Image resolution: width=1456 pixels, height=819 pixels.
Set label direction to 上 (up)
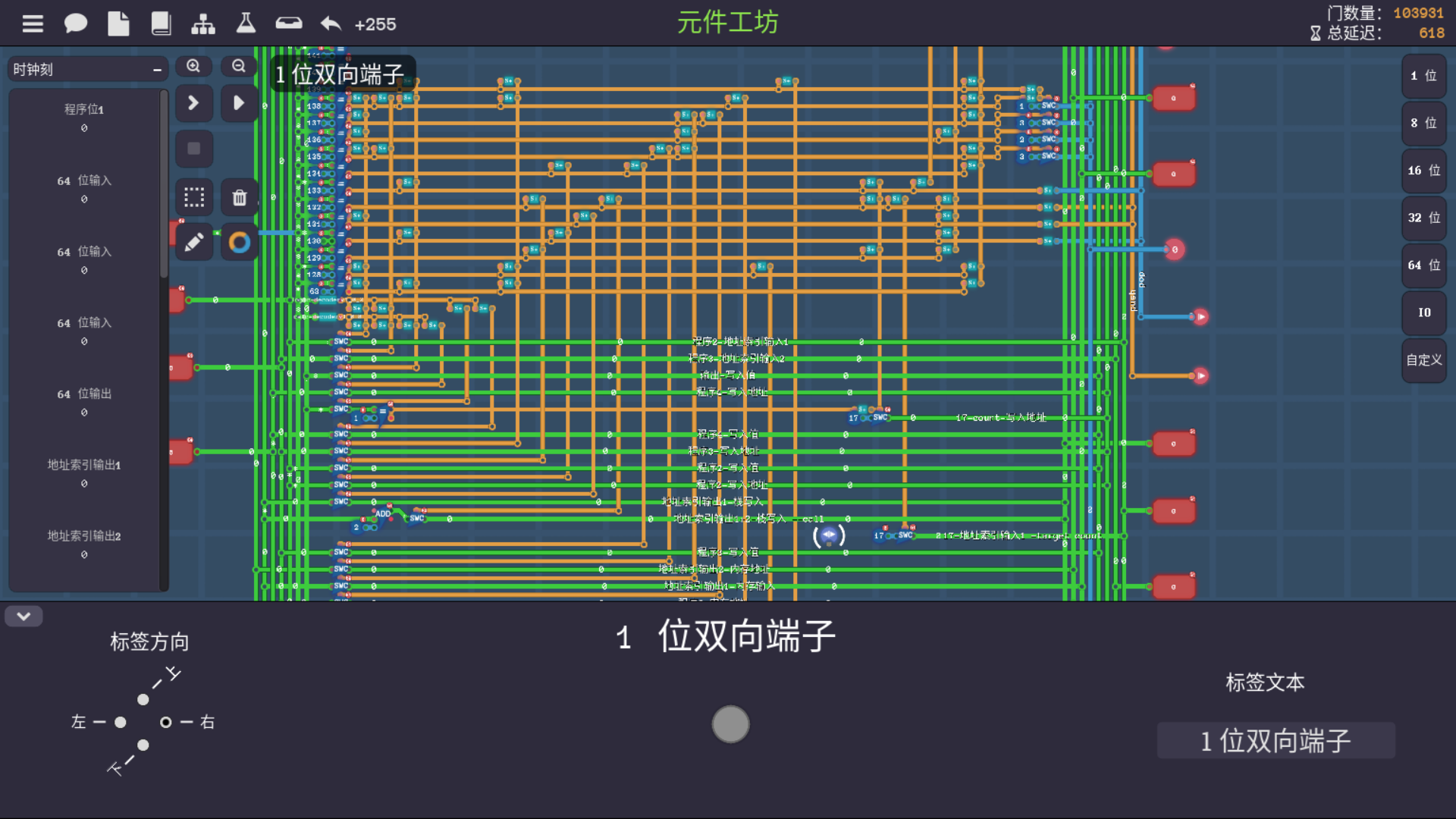143,699
